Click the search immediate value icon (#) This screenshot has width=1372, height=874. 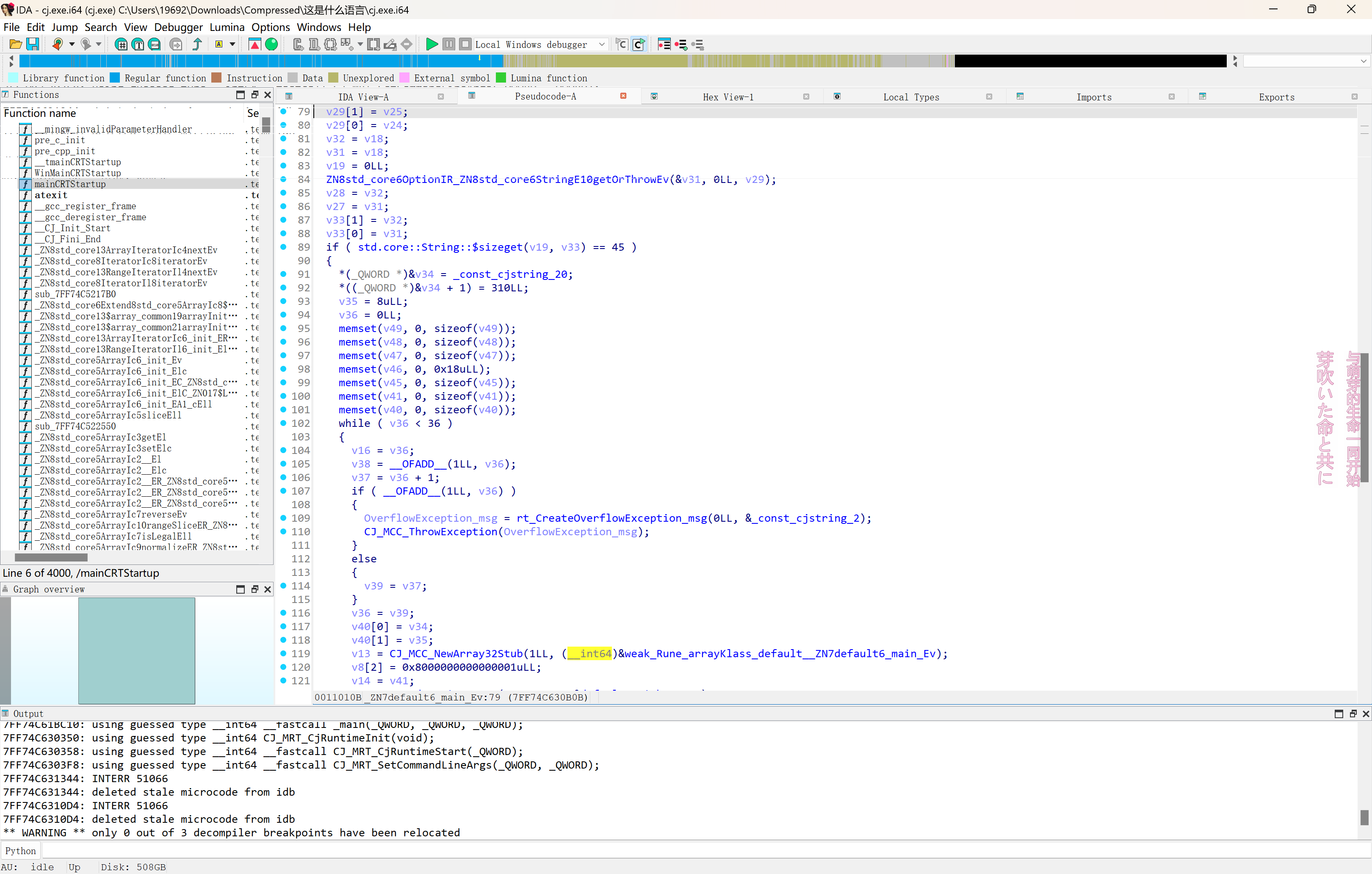(121, 44)
